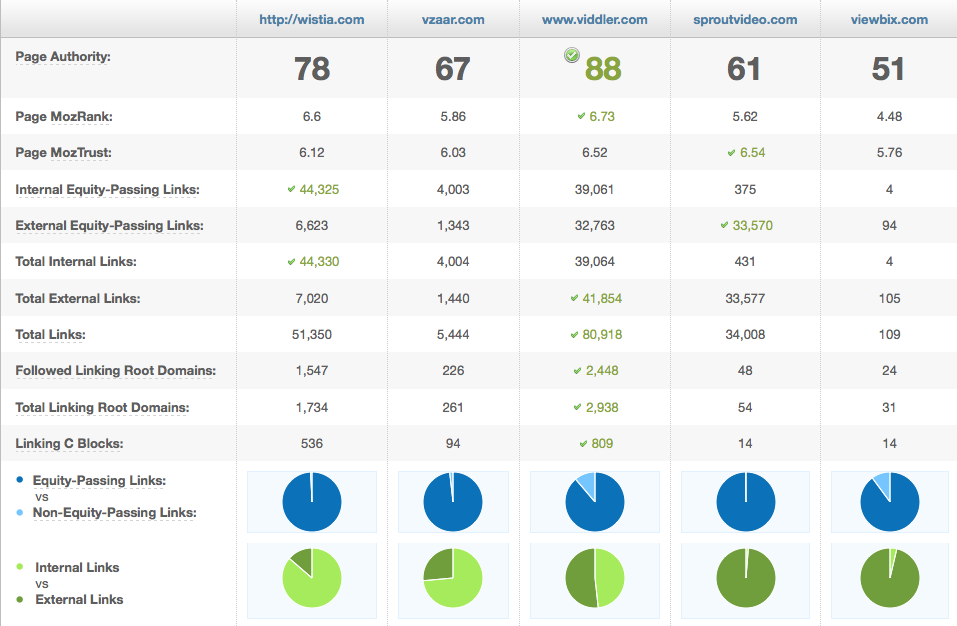Viewport: 957px width, 626px height.
Task: Click the Linking C Blocks label
Action: (x=69, y=444)
